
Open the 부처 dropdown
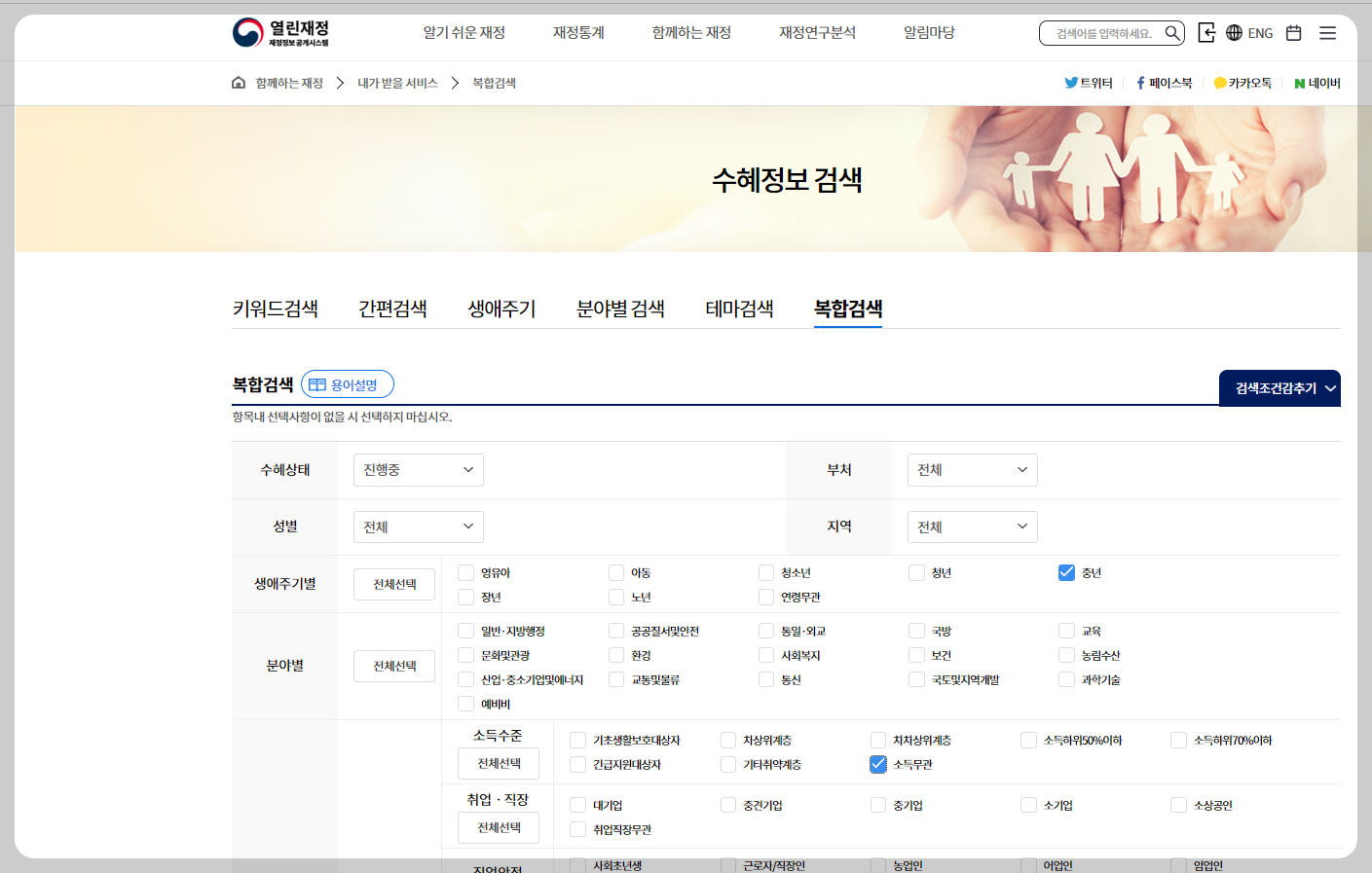pyautogui.click(x=973, y=470)
